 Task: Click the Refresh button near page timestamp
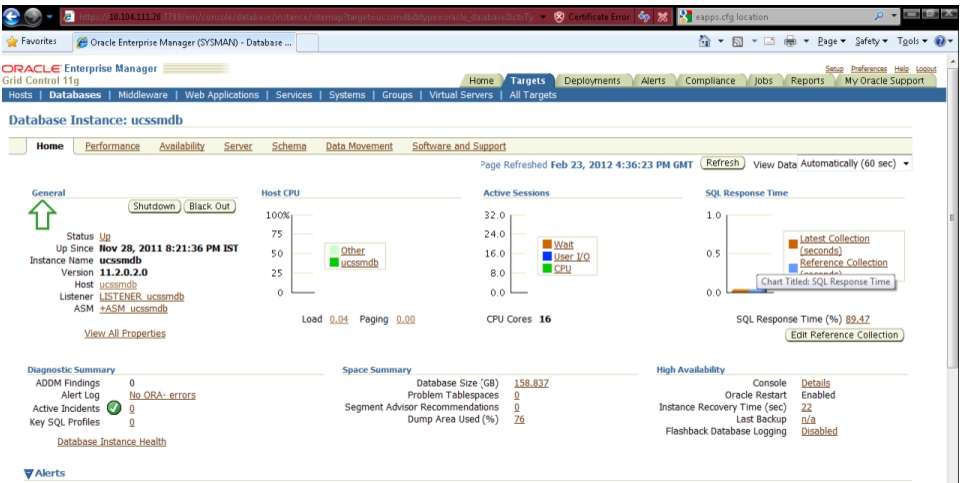(x=722, y=163)
